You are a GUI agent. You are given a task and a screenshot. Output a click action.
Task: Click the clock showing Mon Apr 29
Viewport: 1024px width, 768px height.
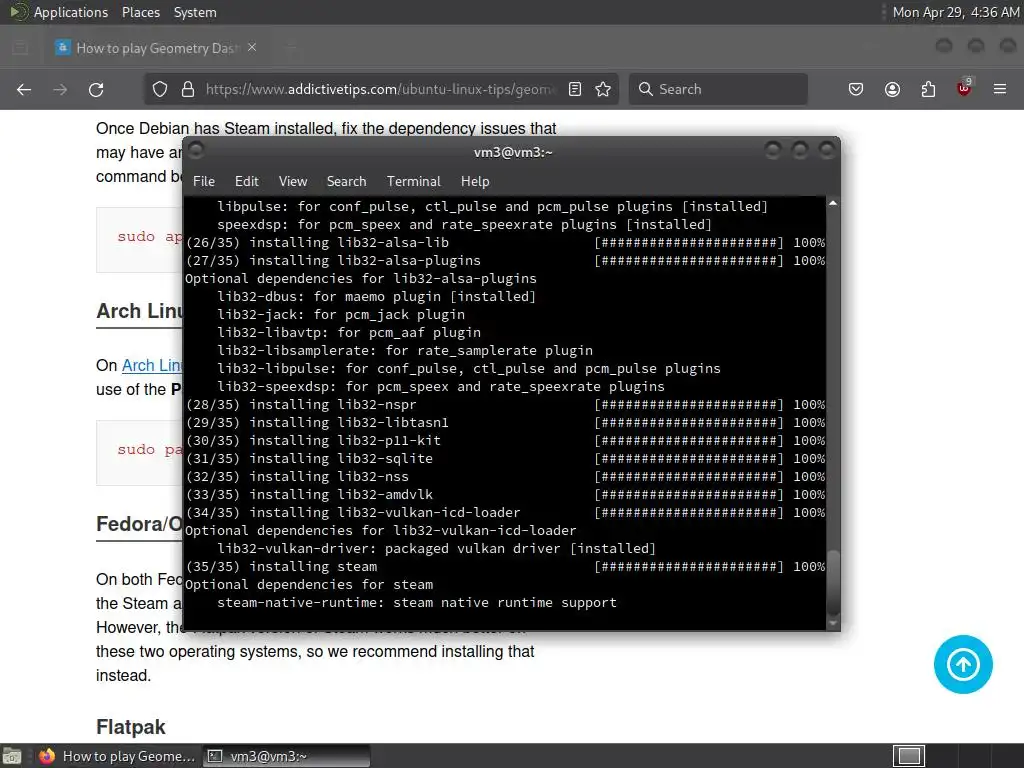(x=955, y=12)
